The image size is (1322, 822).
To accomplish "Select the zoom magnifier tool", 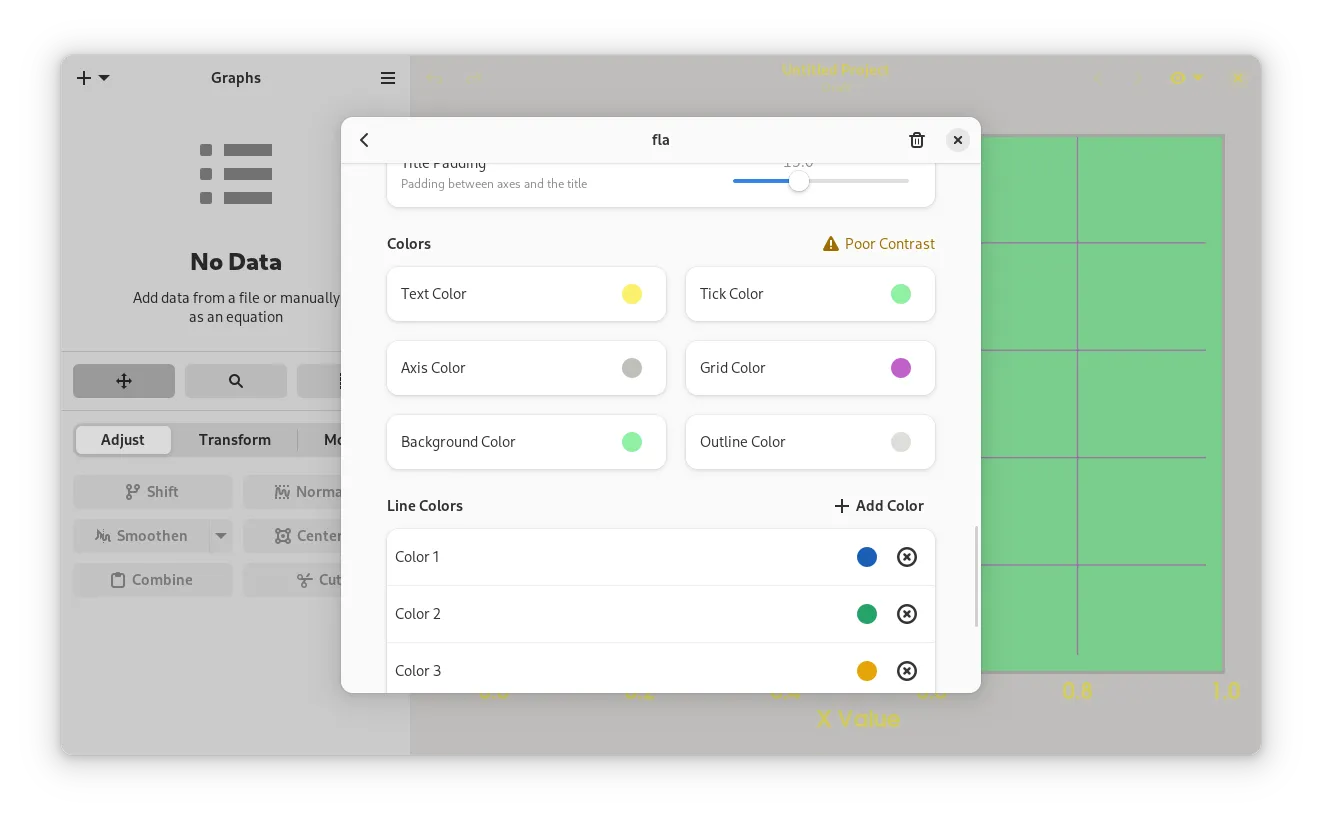I will coord(236,381).
